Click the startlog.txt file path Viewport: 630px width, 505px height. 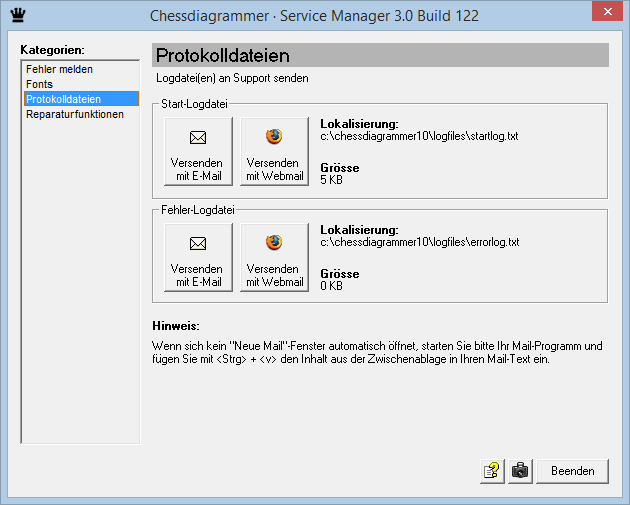pyautogui.click(x=419, y=136)
